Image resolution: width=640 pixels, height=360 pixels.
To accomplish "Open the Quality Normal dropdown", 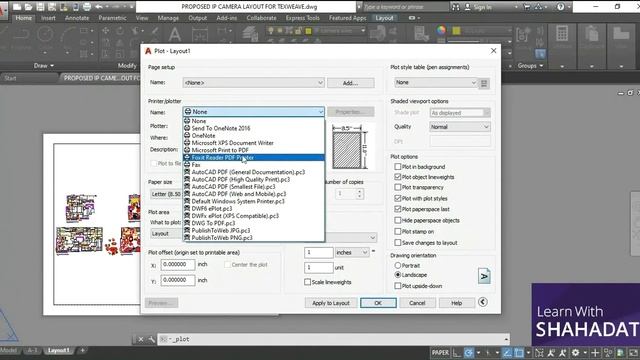I will (x=460, y=127).
